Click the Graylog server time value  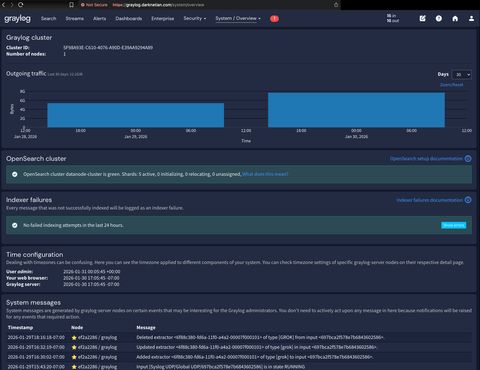(91, 284)
